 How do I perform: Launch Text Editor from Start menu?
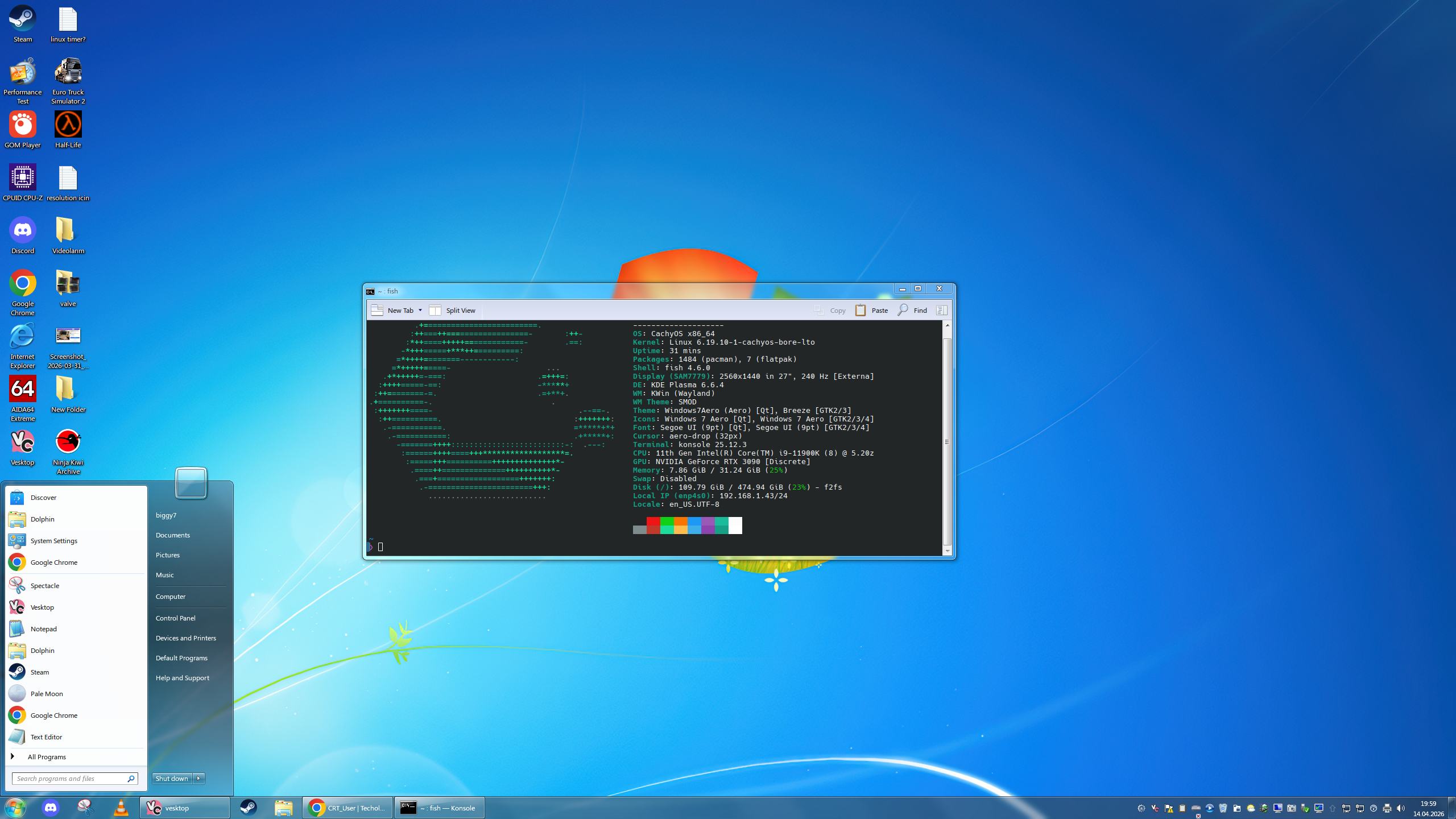pos(76,737)
